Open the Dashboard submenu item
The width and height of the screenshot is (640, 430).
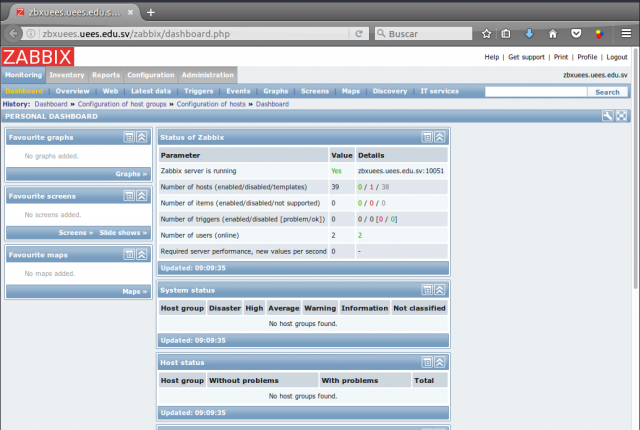coord(24,91)
